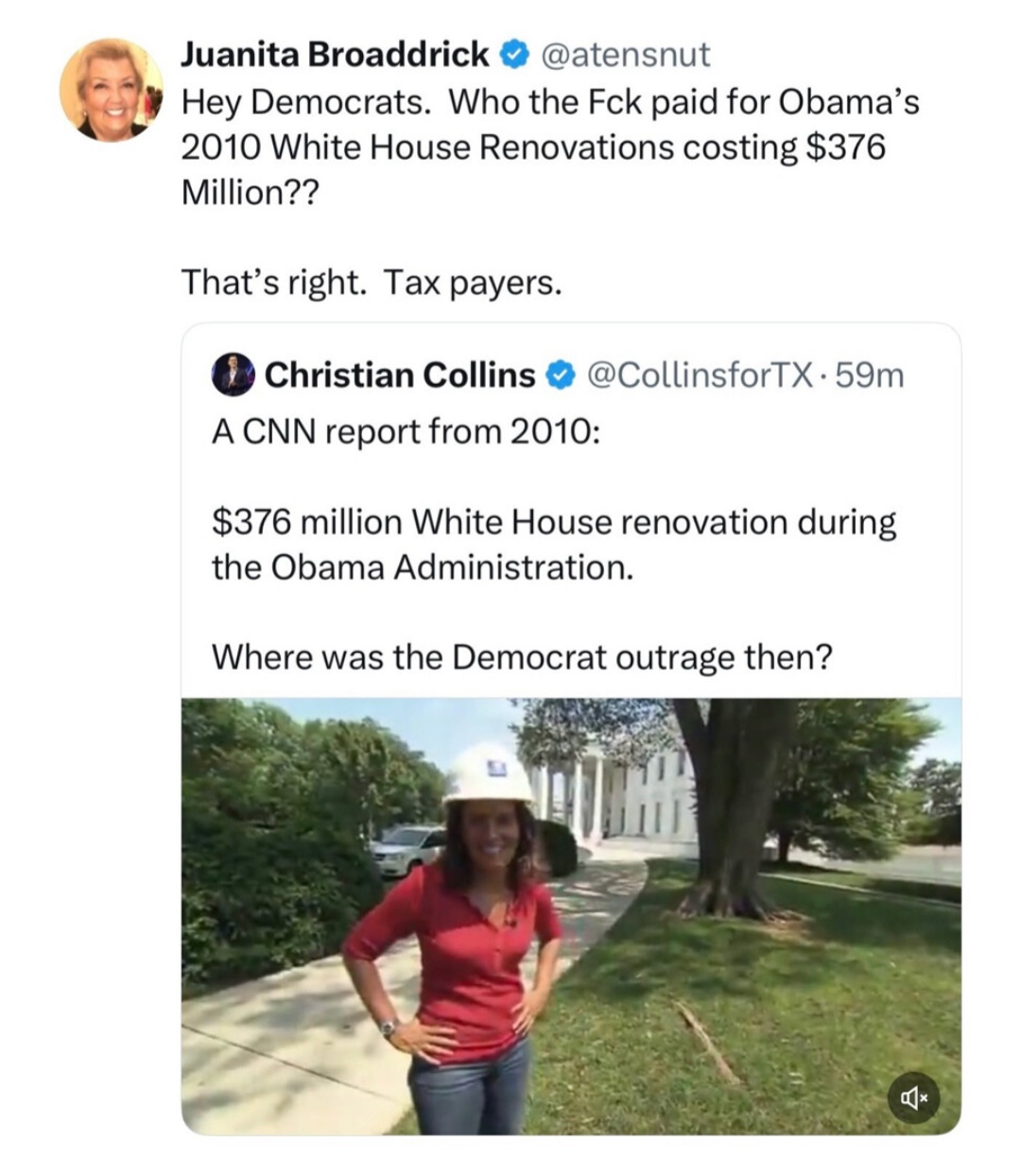Unmute the video with the speaker icon

click(x=913, y=1098)
